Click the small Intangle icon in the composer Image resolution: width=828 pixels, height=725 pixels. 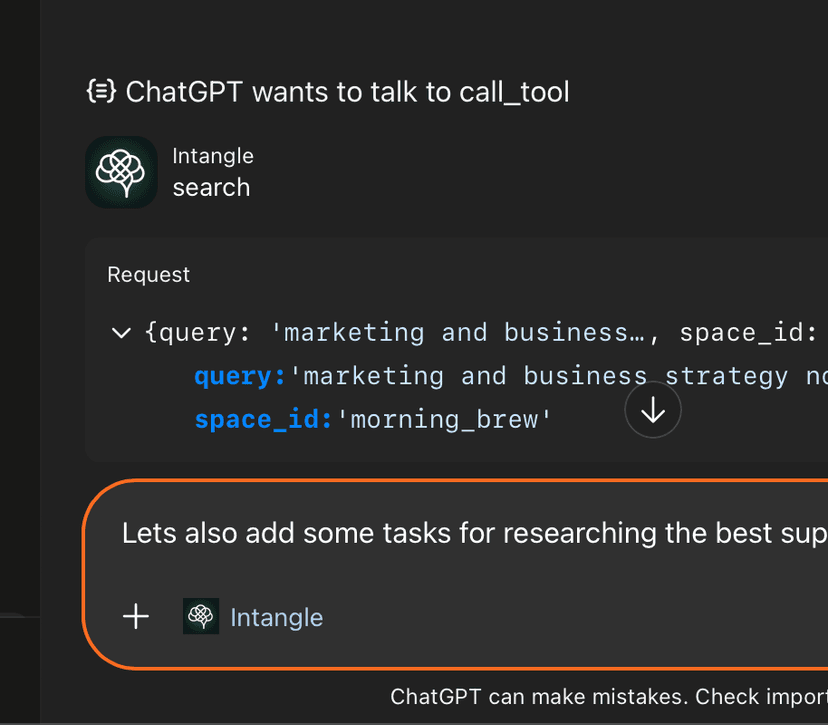(x=201, y=617)
